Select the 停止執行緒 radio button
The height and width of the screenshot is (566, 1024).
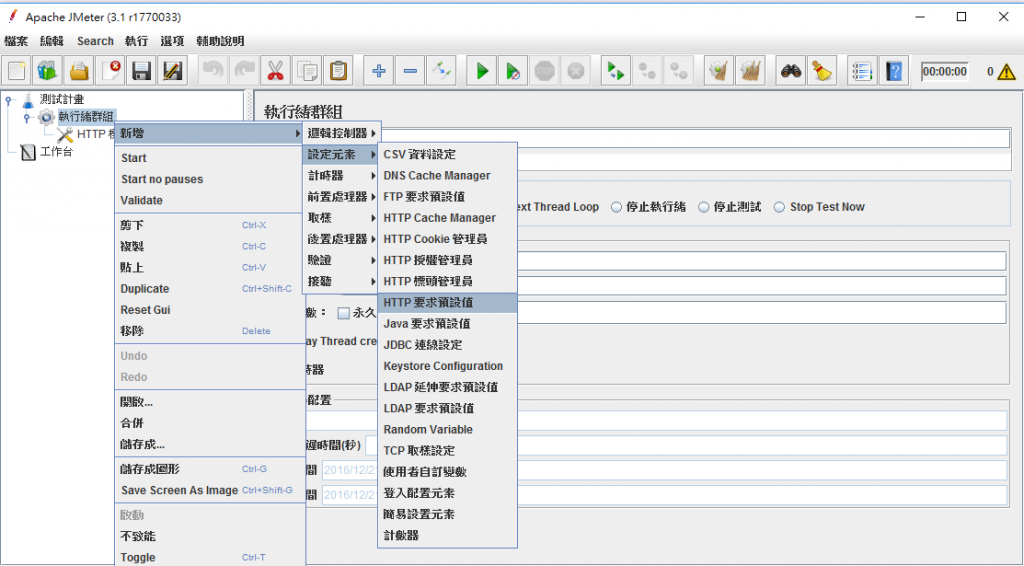tap(616, 207)
